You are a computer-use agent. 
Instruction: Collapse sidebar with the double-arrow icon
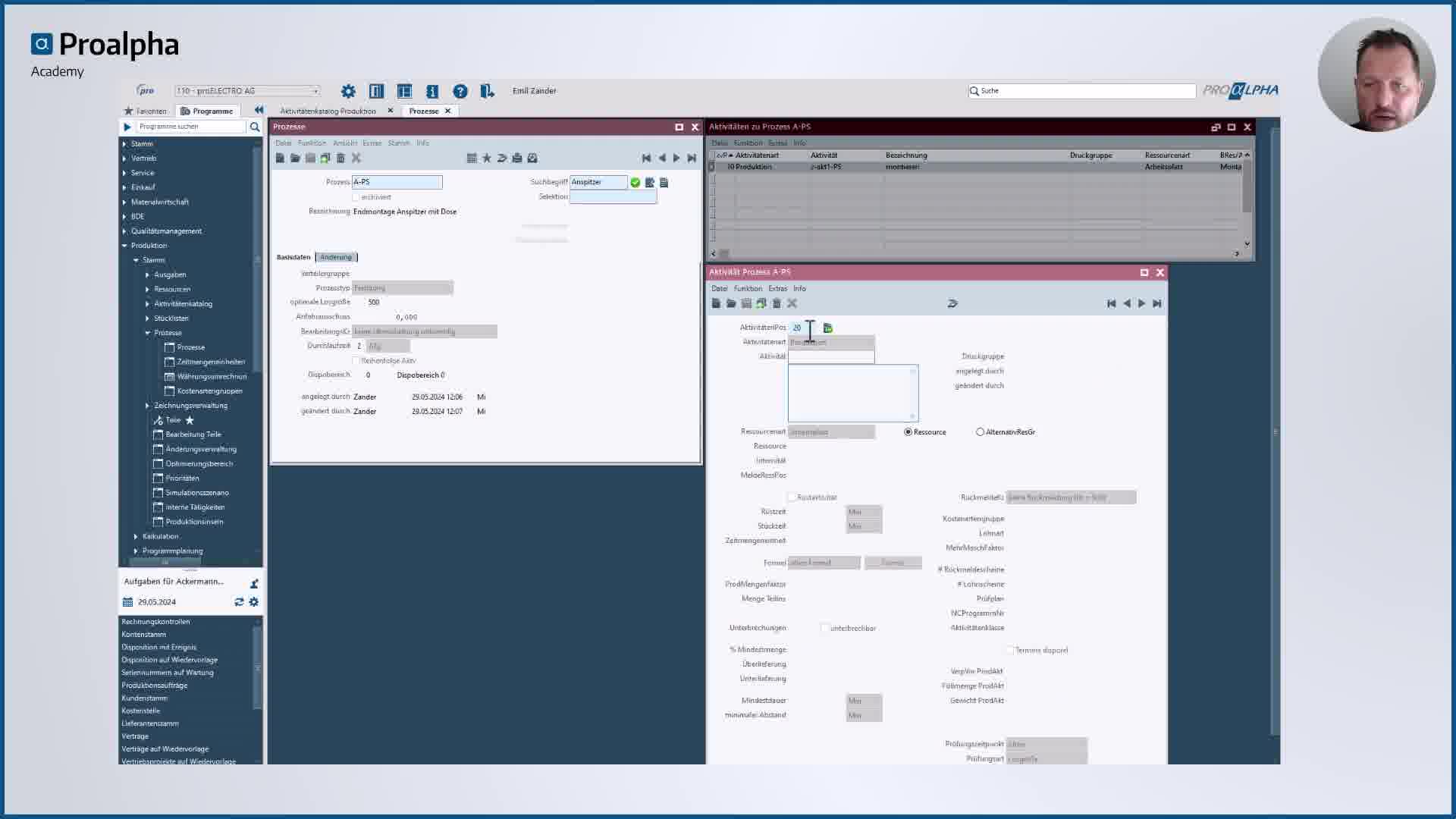(x=259, y=110)
